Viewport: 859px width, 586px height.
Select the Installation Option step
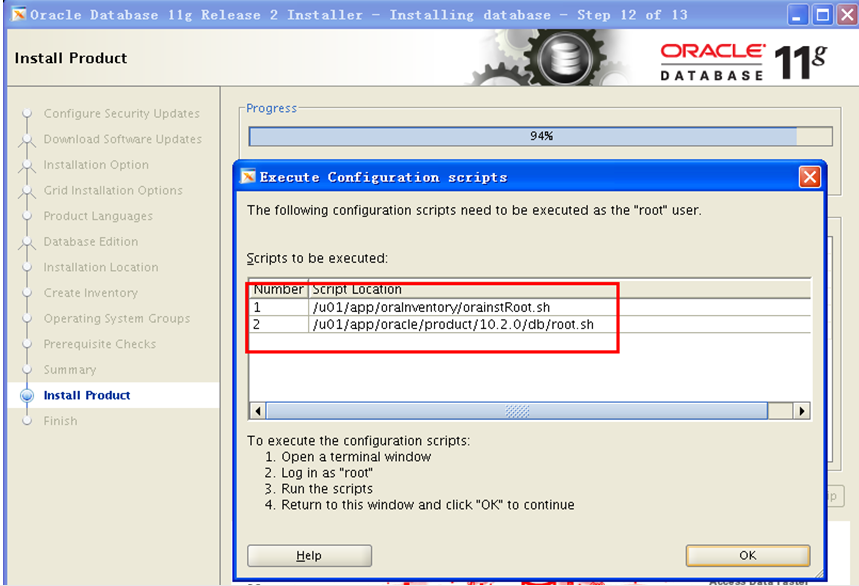coord(96,165)
